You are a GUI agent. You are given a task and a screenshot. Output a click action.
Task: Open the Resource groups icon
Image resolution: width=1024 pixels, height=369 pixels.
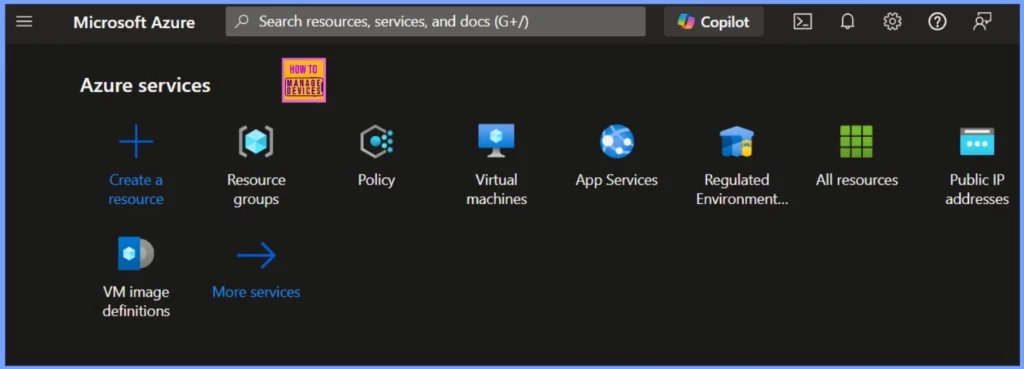[256, 141]
